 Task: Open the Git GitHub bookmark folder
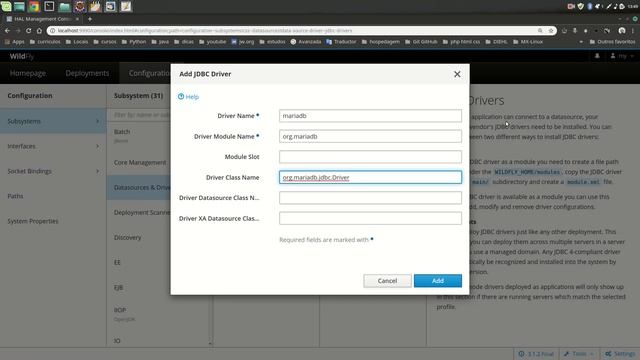click(421, 42)
